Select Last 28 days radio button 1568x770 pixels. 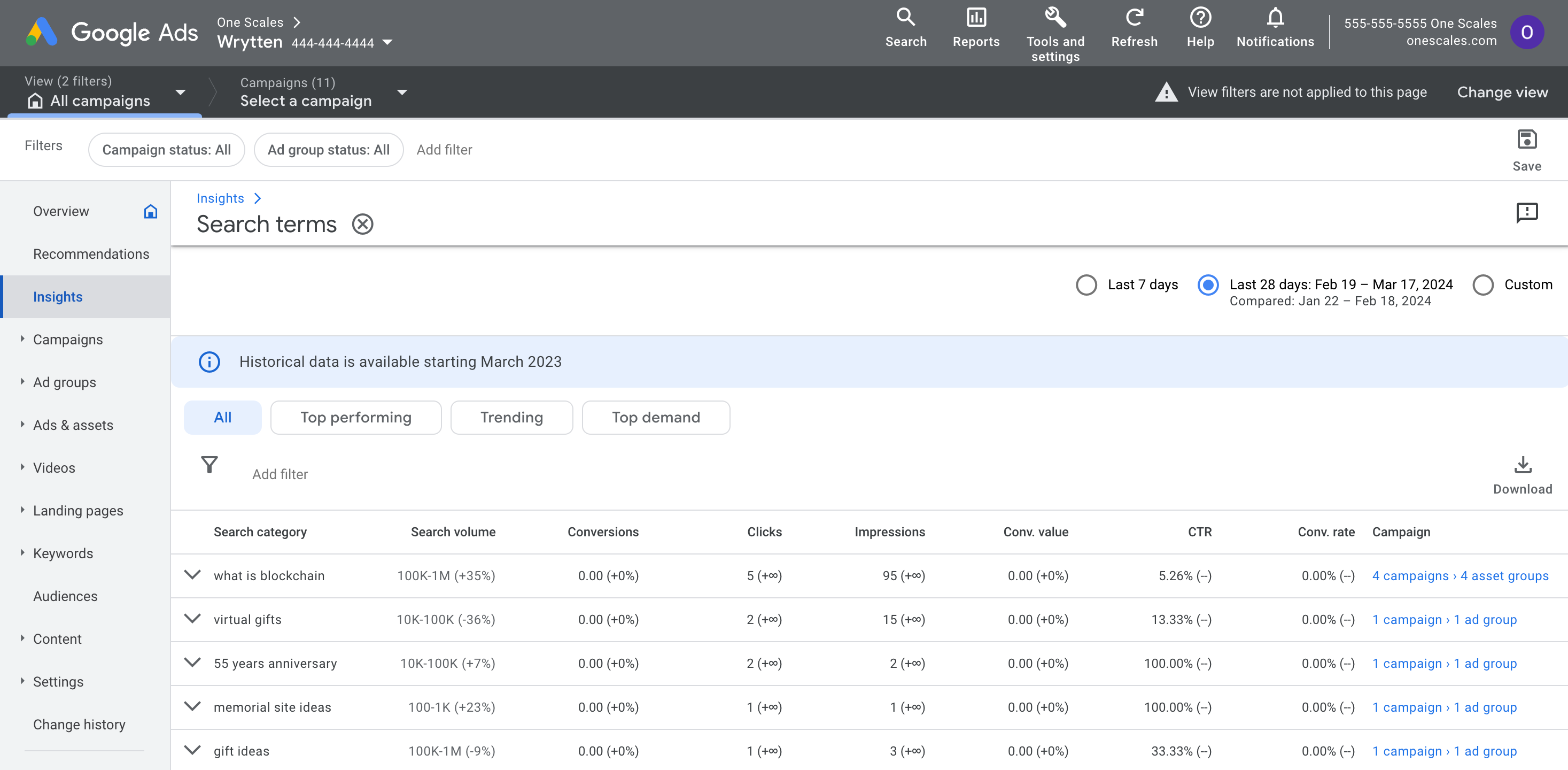point(1208,284)
